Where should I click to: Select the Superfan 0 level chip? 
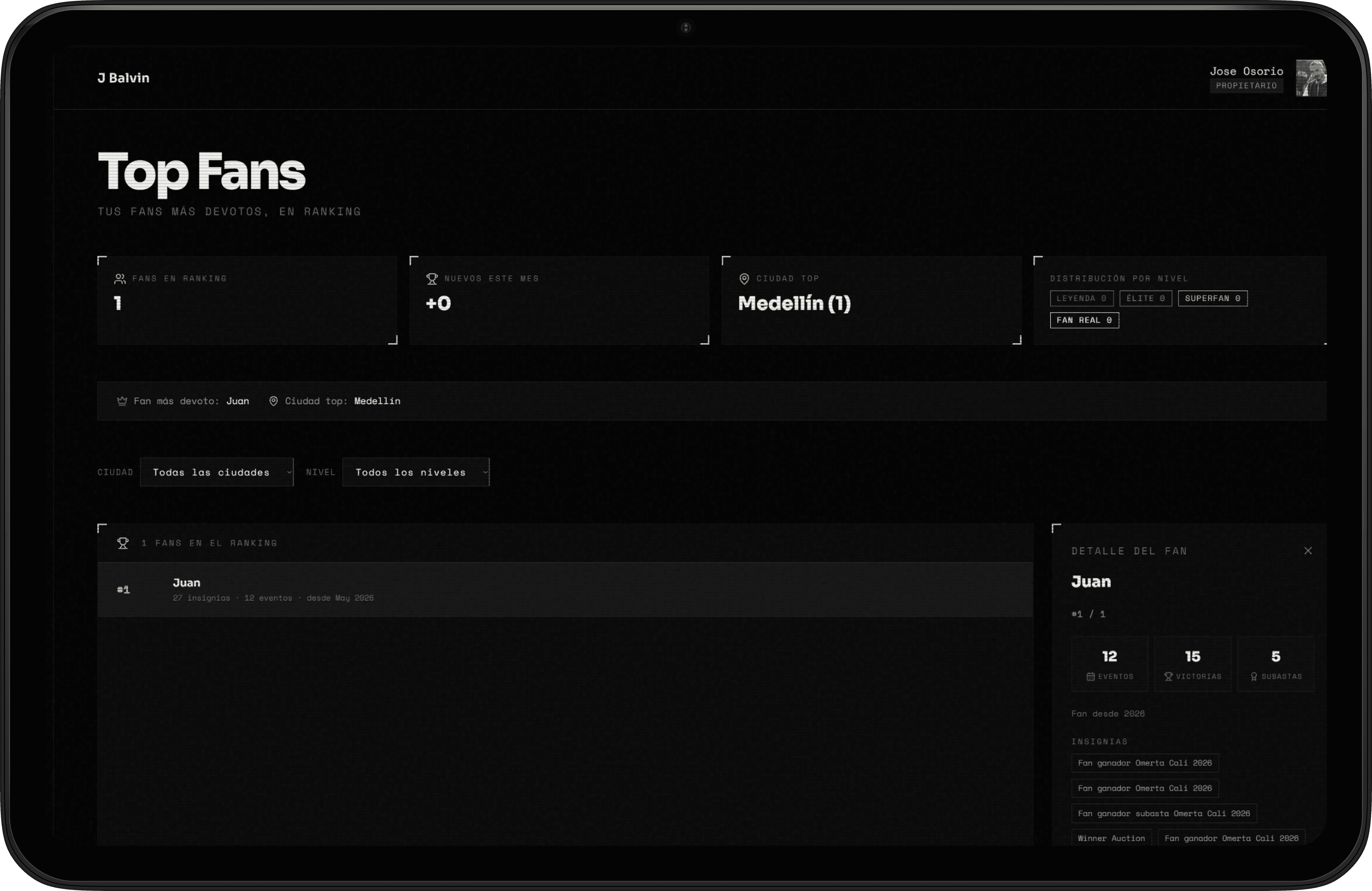tap(1212, 299)
